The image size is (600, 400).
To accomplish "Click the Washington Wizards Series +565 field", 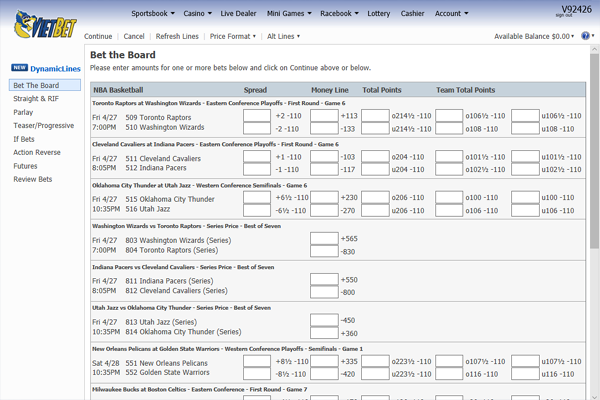I will pyautogui.click(x=324, y=238).
